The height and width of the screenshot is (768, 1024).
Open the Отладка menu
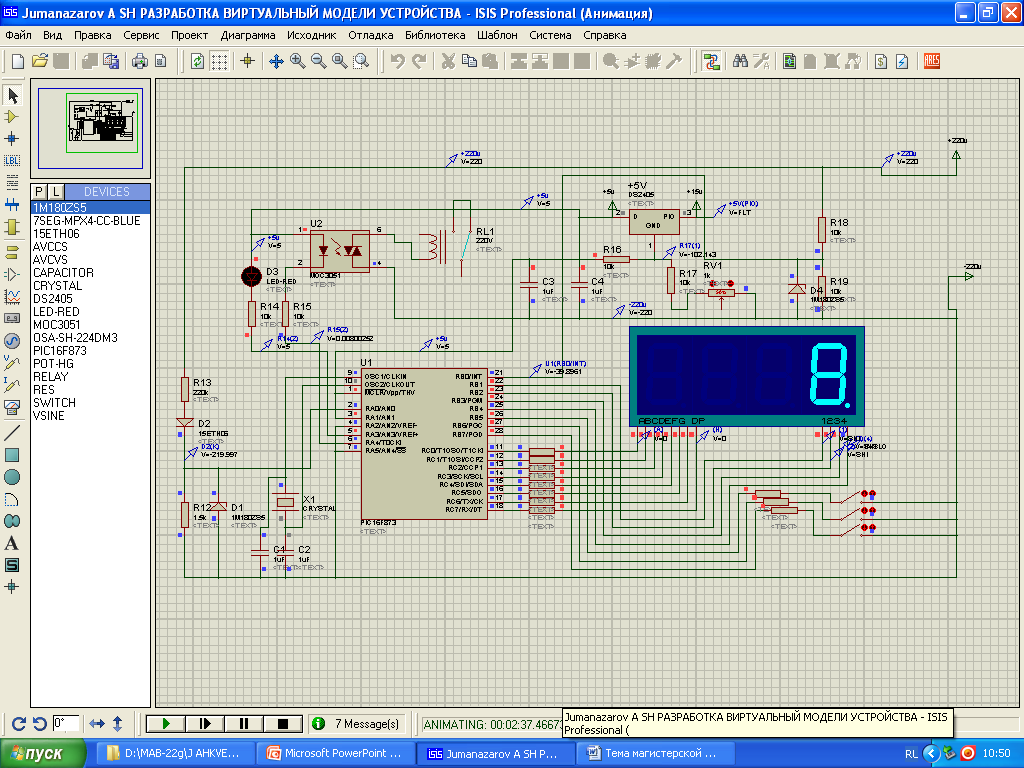(x=370, y=35)
